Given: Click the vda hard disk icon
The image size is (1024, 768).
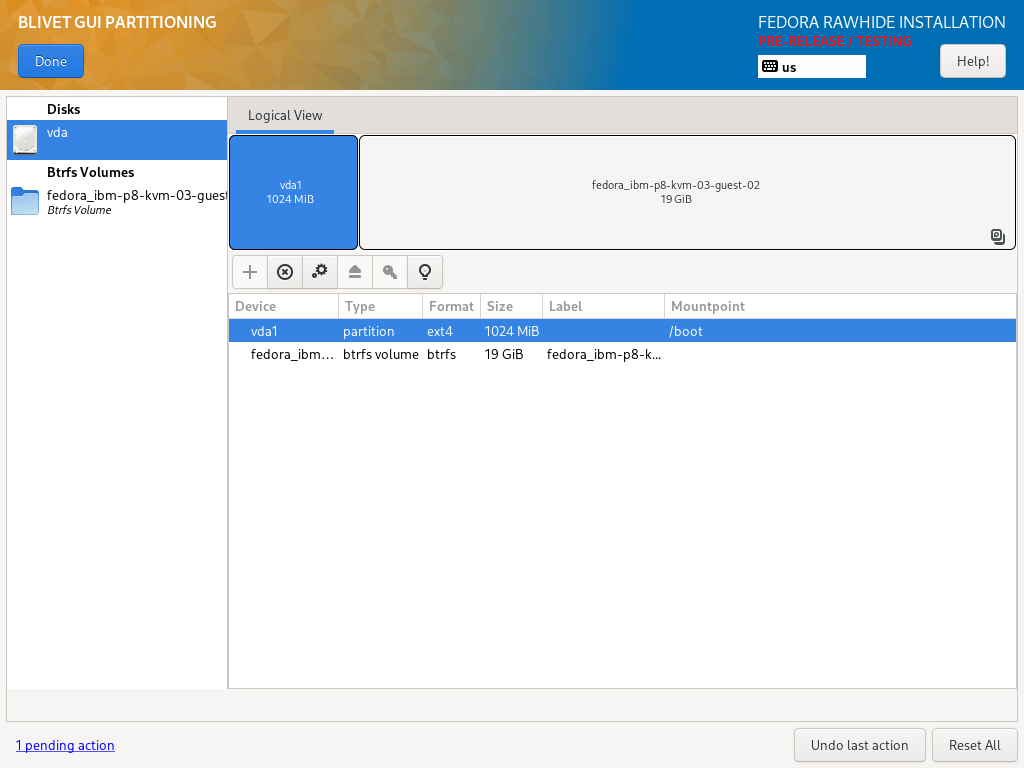Looking at the screenshot, I should [x=25, y=140].
